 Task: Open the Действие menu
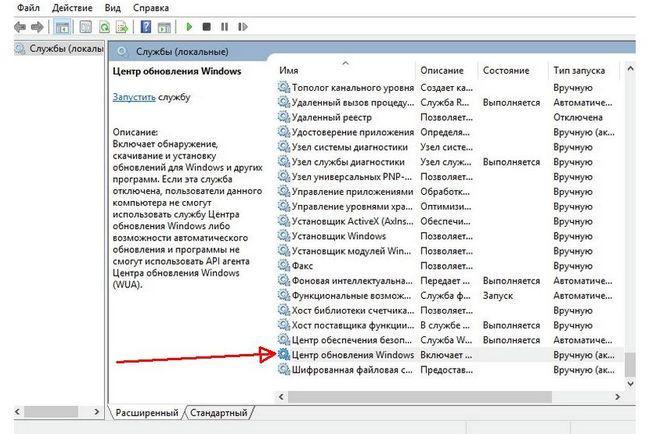click(x=72, y=8)
